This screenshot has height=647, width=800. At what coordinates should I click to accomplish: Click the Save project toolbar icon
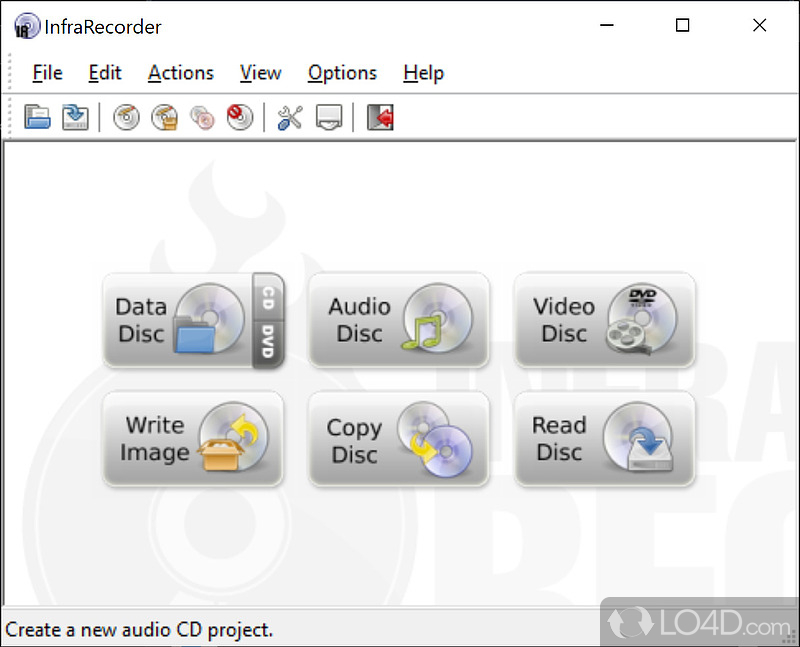click(75, 117)
